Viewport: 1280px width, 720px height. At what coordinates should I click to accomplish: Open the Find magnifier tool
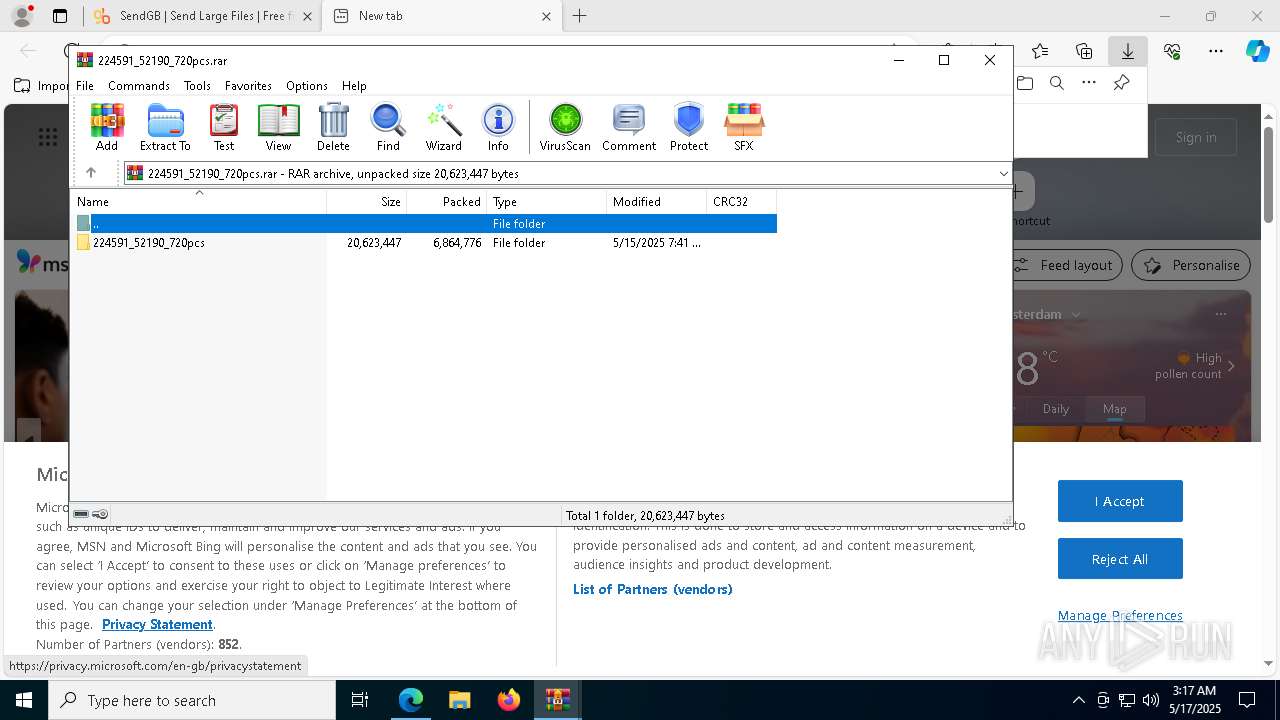pyautogui.click(x=388, y=127)
